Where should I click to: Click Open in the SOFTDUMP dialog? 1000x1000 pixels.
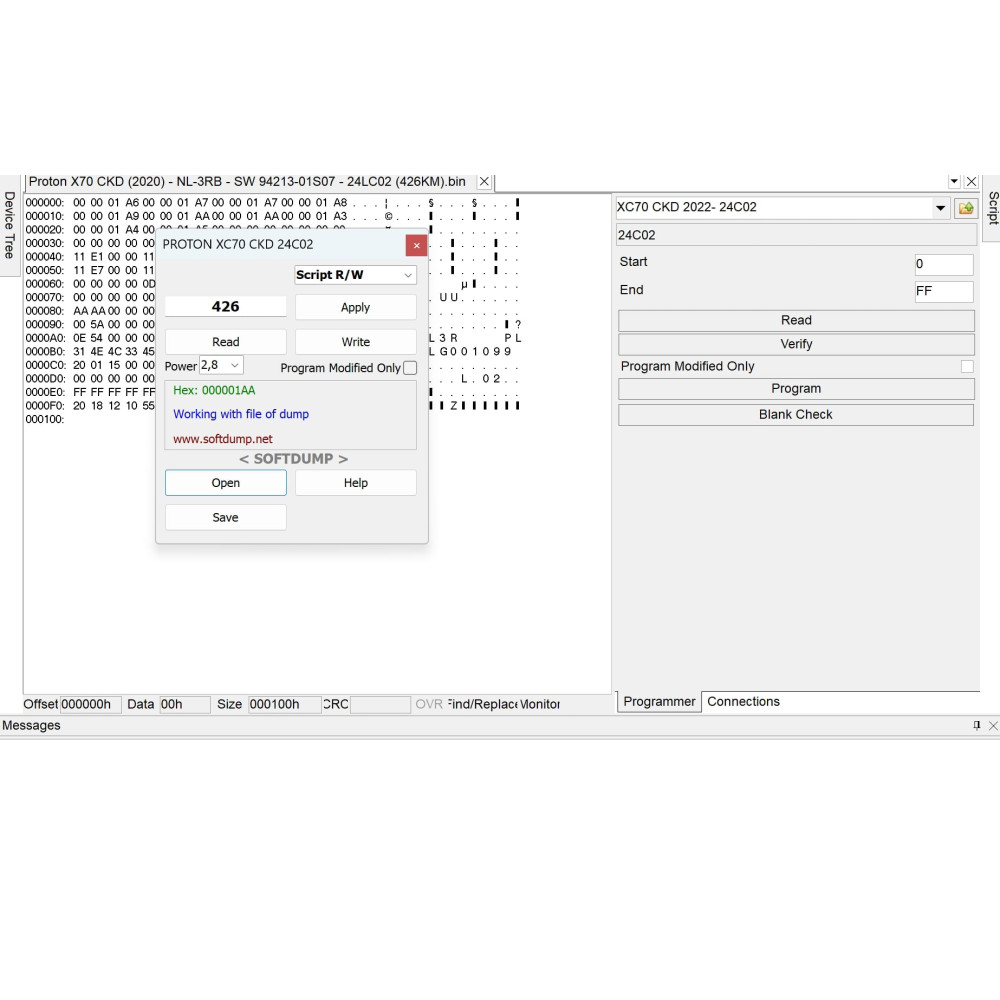[226, 483]
